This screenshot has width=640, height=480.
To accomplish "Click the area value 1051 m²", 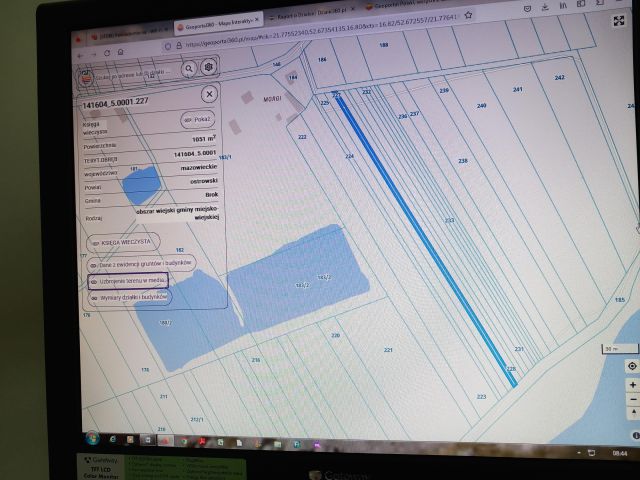I will (204, 139).
